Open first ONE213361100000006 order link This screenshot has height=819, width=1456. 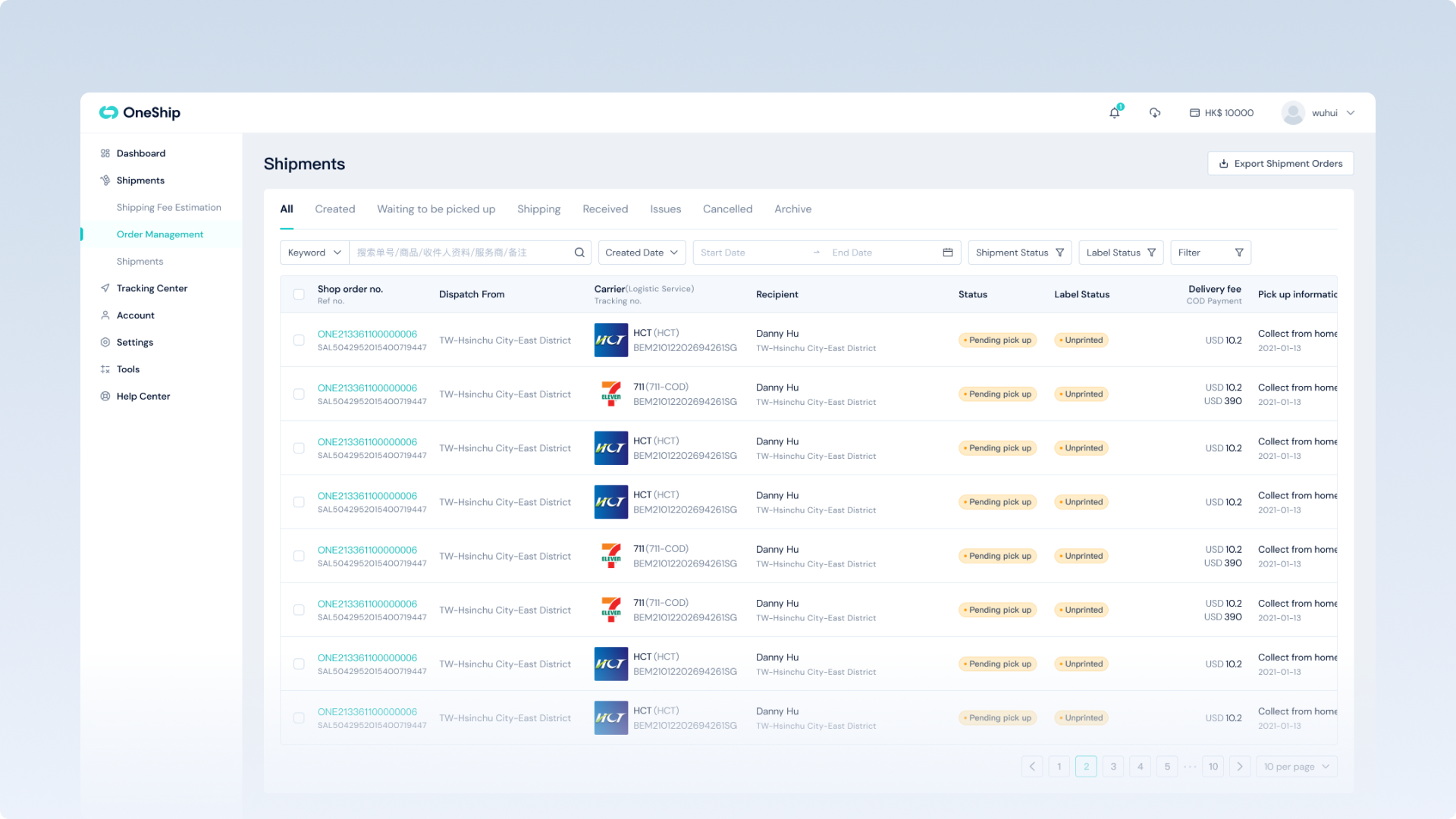coord(367,334)
